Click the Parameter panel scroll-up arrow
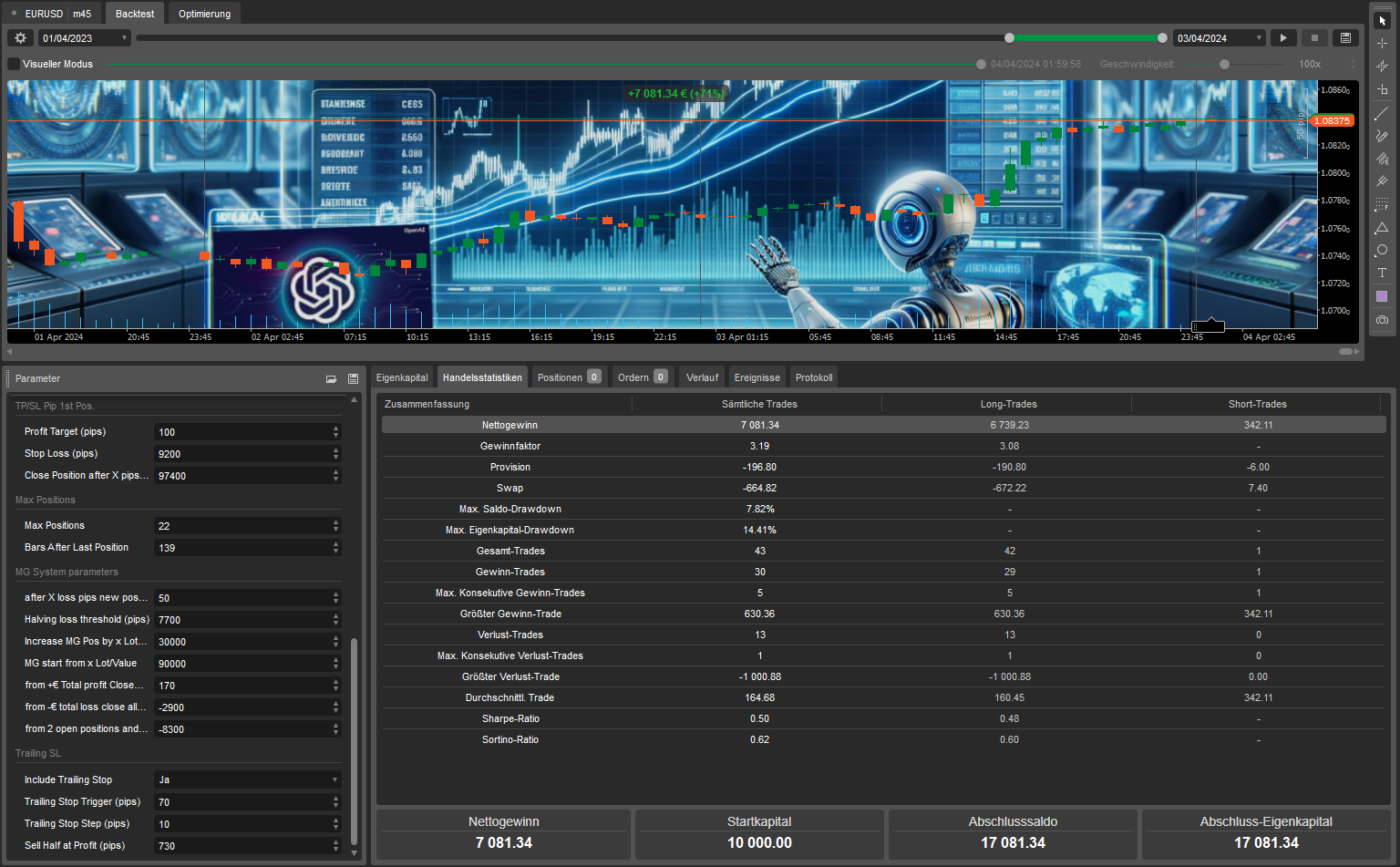 [355, 399]
